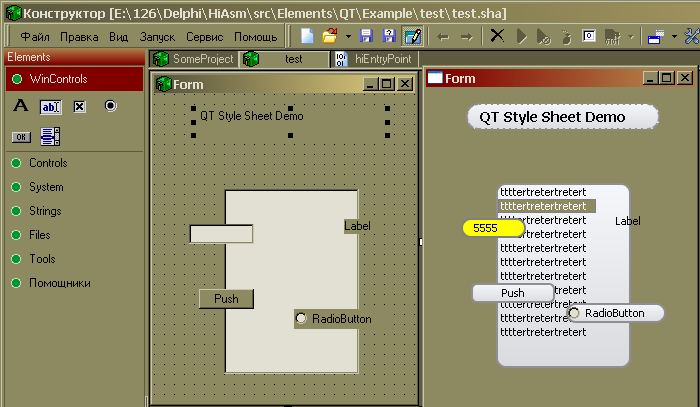Click the New file icon in toolbar
The width and height of the screenshot is (700, 407).
[x=308, y=37]
